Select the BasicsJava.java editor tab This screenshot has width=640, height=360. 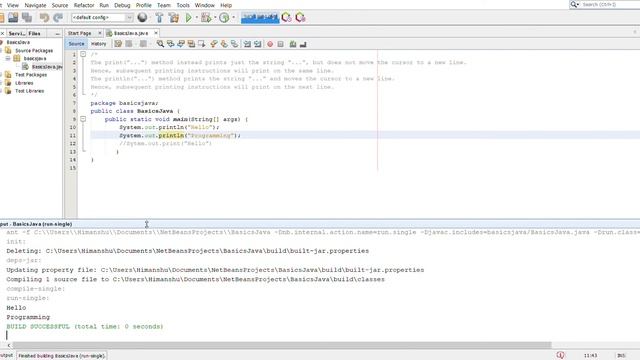click(131, 33)
